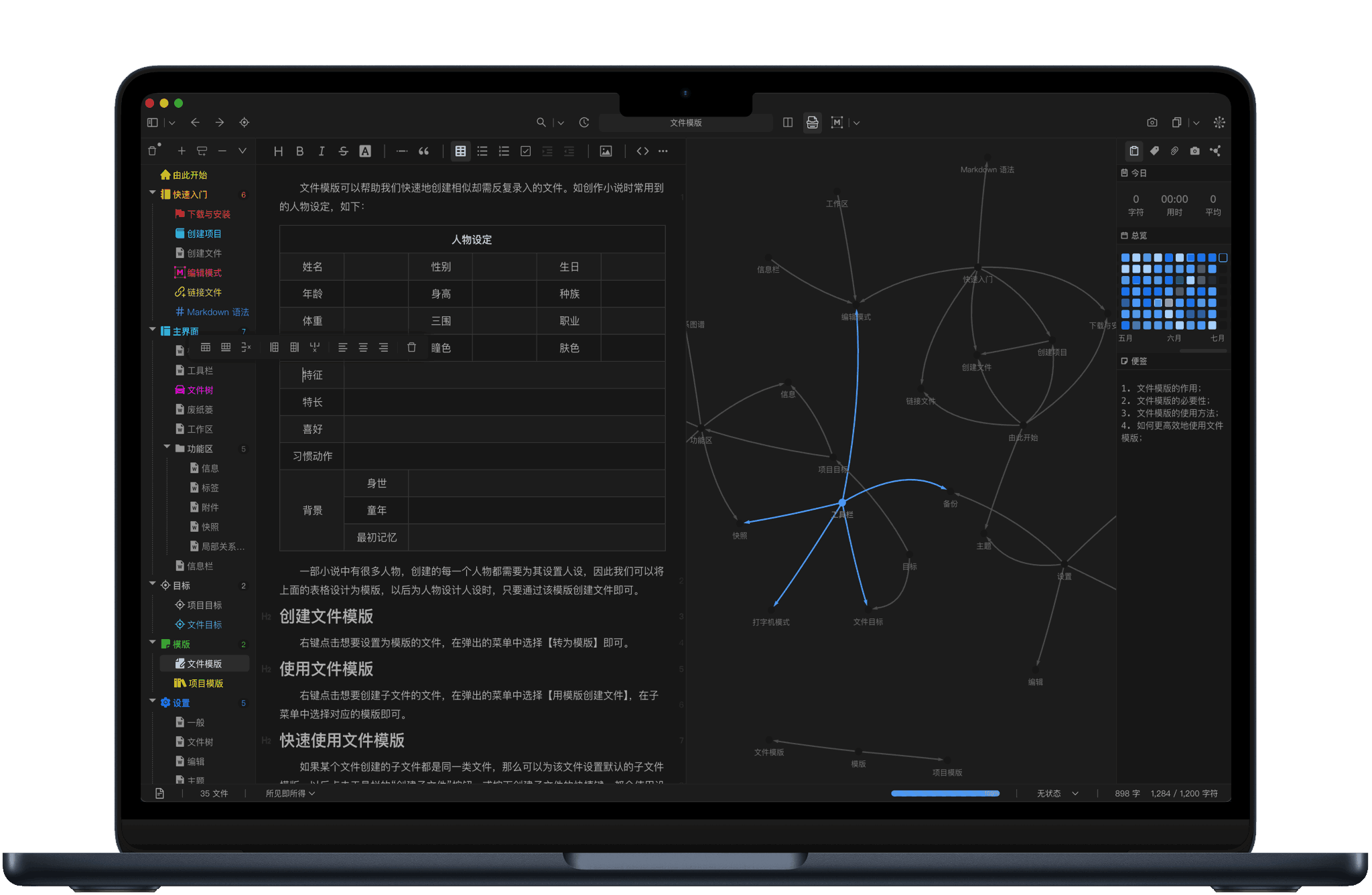Collapse the 快速入门 folder
Viewport: 1372px width, 895px height.
point(153,194)
